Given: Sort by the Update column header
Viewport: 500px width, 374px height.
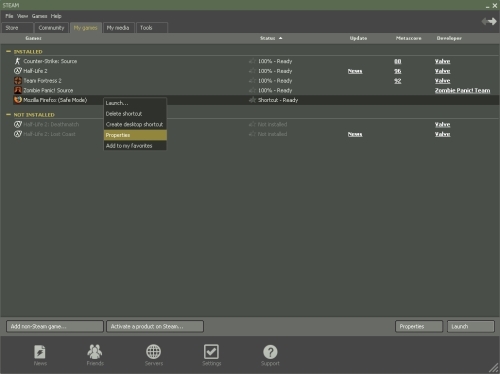Looking at the screenshot, I should tap(358, 38).
